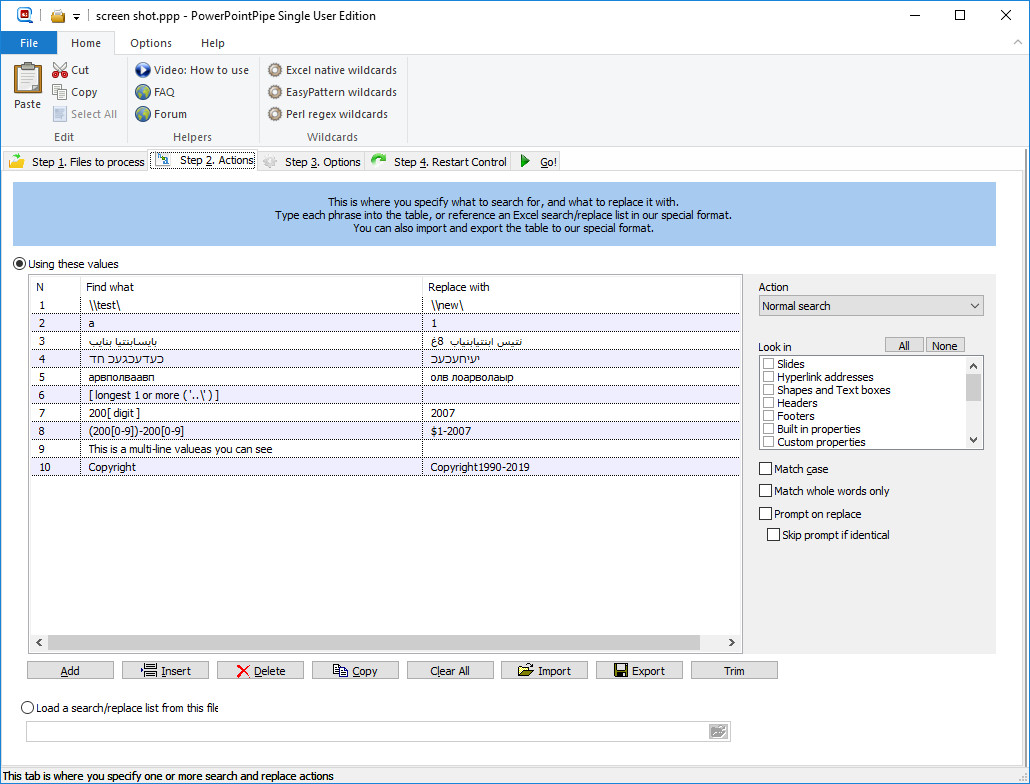This screenshot has width=1030, height=784.
Task: Click the Import button
Action: click(x=544, y=671)
